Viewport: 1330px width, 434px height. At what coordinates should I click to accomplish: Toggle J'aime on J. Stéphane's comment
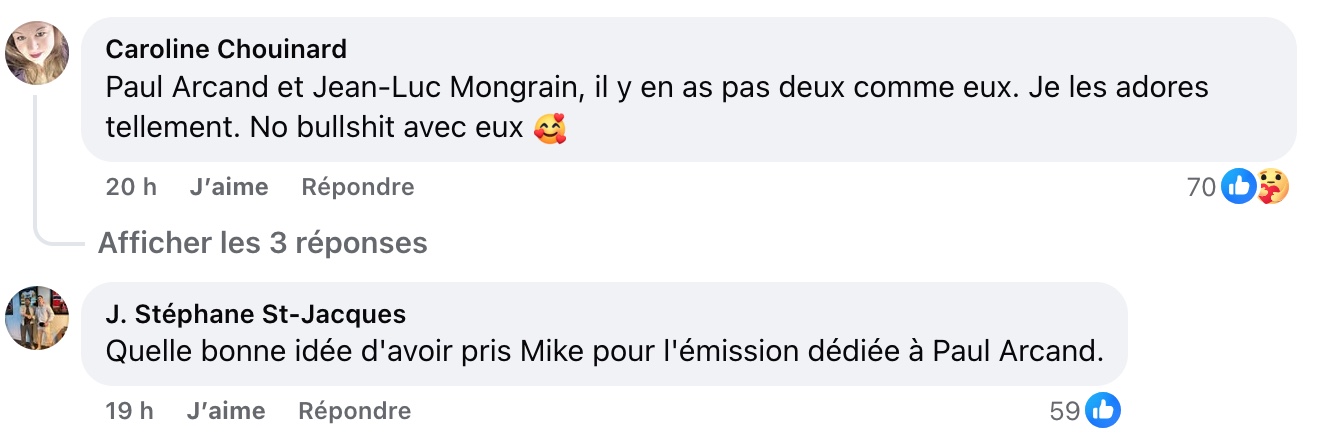[226, 411]
